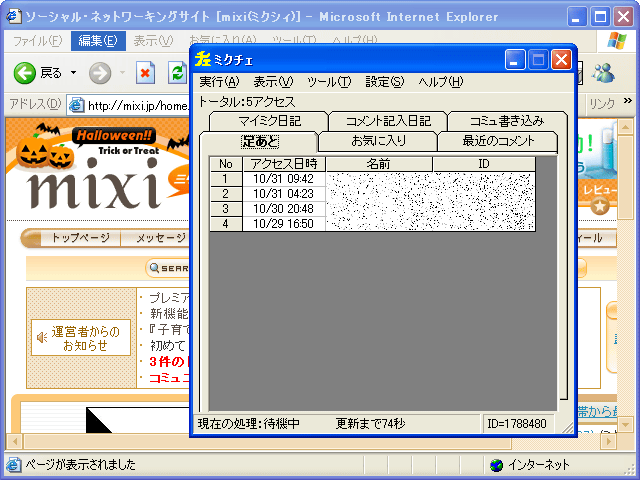Open the red 3件の notification link
640x480 pixels.
(168, 362)
